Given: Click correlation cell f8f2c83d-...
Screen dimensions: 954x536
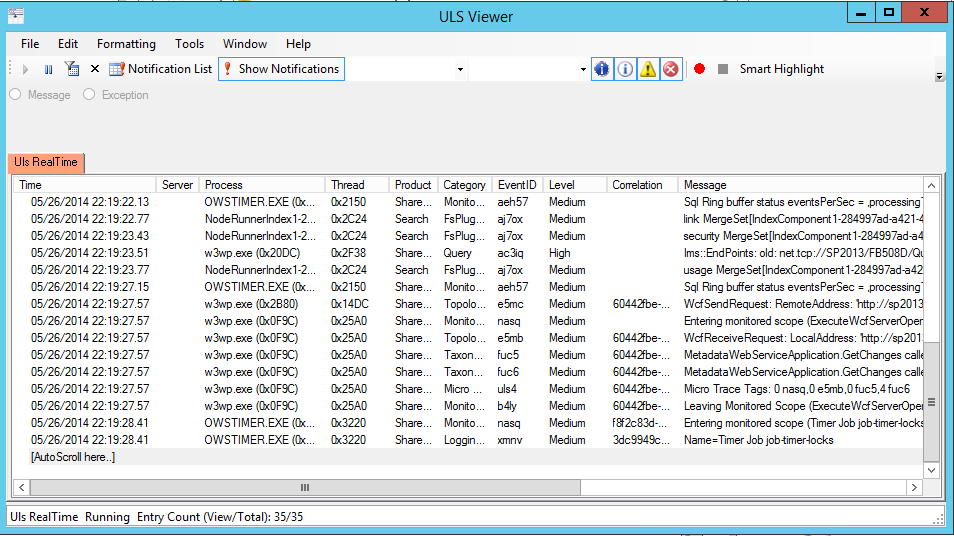Looking at the screenshot, I should click(639, 423).
